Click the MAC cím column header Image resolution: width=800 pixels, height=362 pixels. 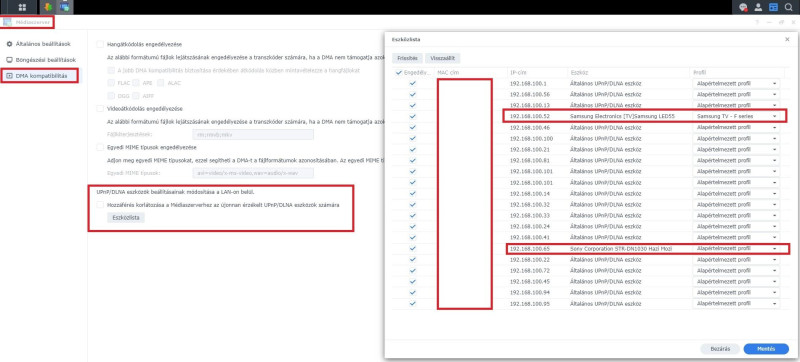(x=471, y=73)
